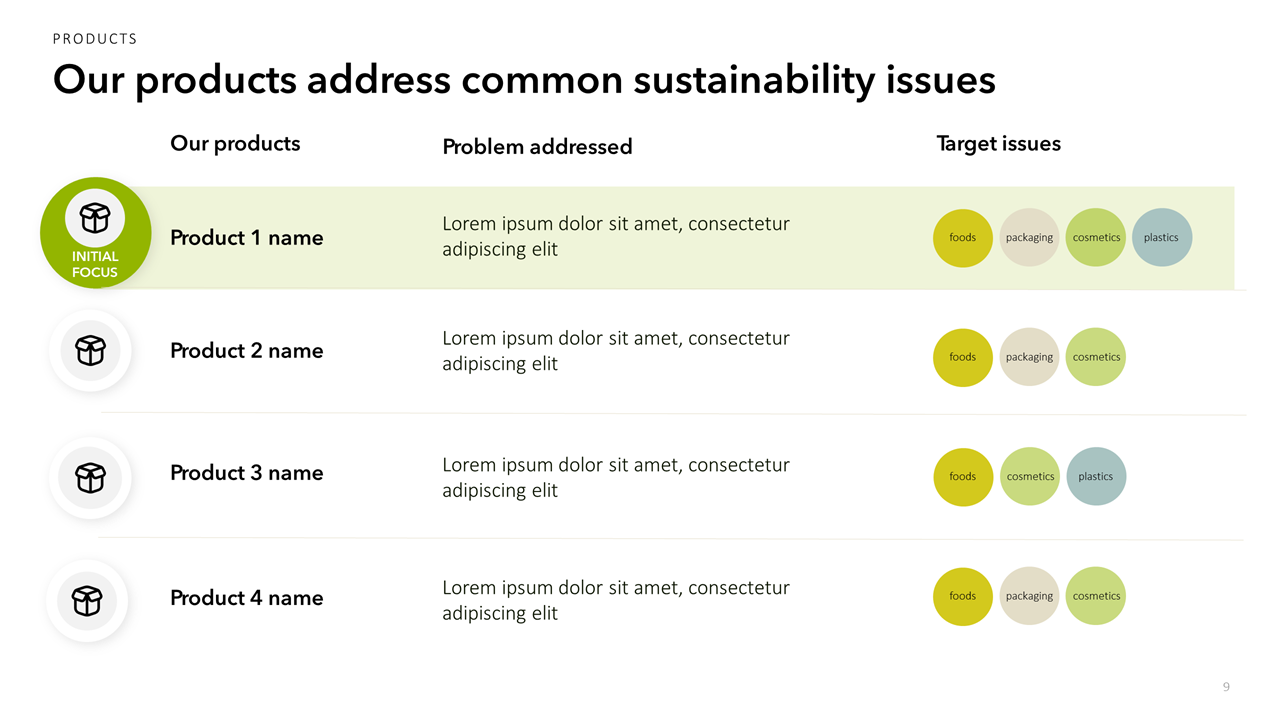The height and width of the screenshot is (720, 1280).
Task: Click the Product 4 box icon
Action: click(88, 600)
